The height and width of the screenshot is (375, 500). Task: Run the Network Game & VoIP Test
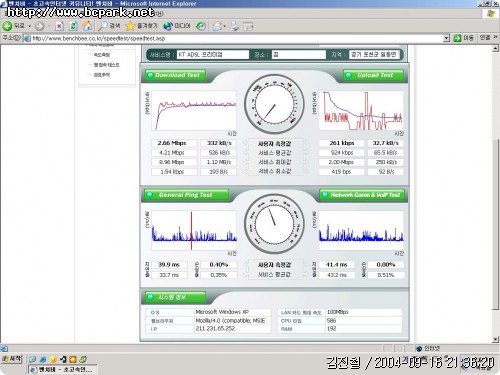point(362,195)
